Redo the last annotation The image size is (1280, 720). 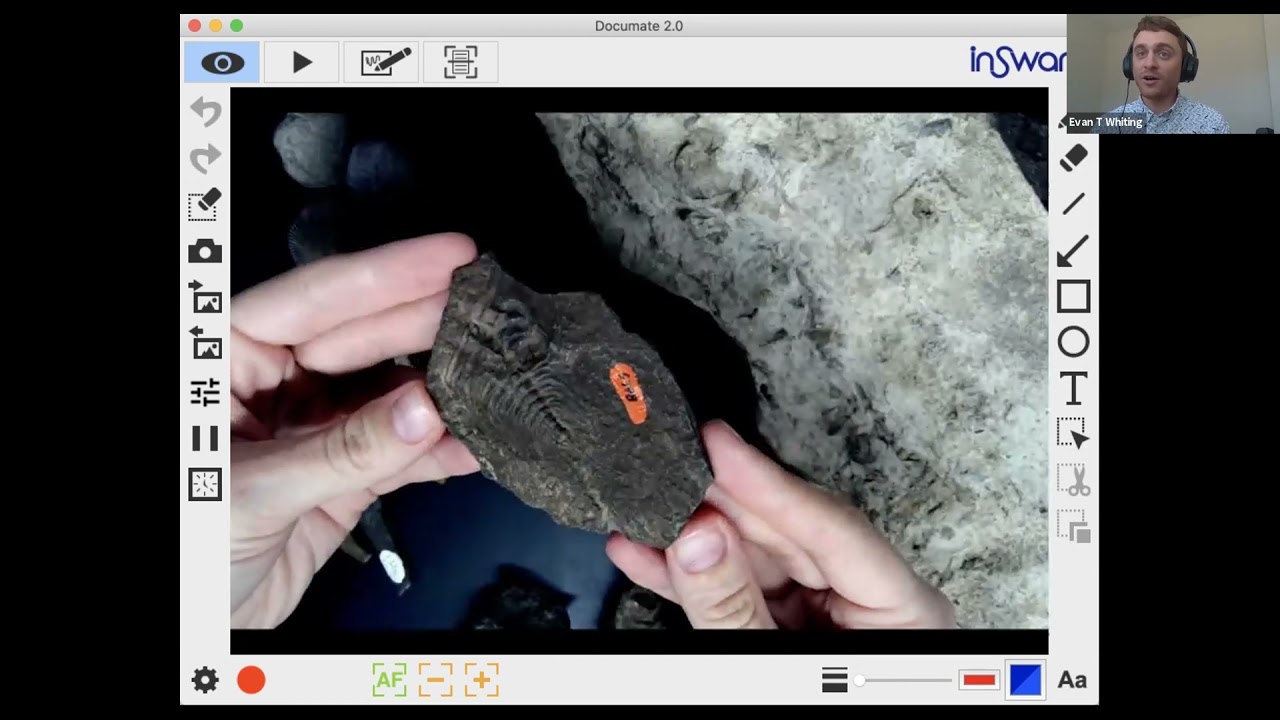pos(205,158)
